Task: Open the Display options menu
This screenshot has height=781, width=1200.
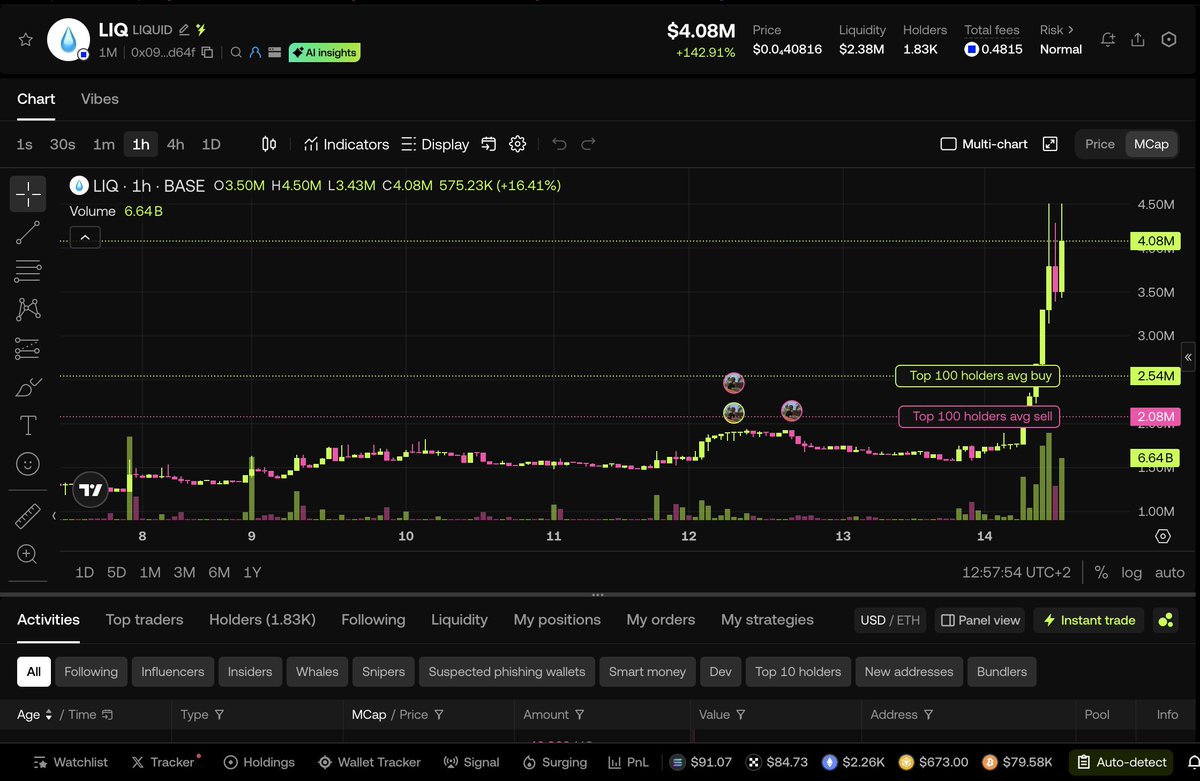Action: coord(435,144)
